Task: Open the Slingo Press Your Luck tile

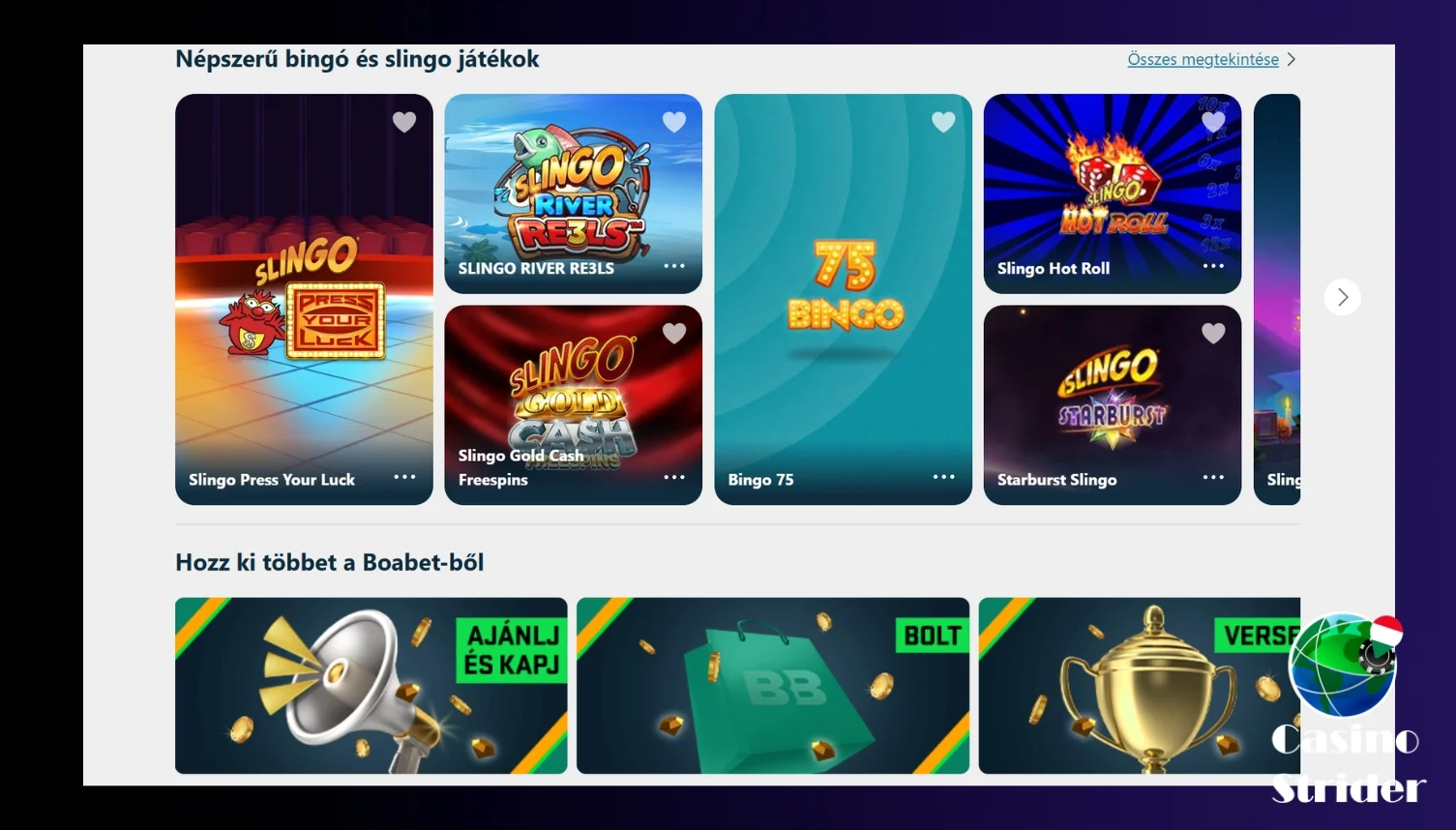Action: [304, 299]
